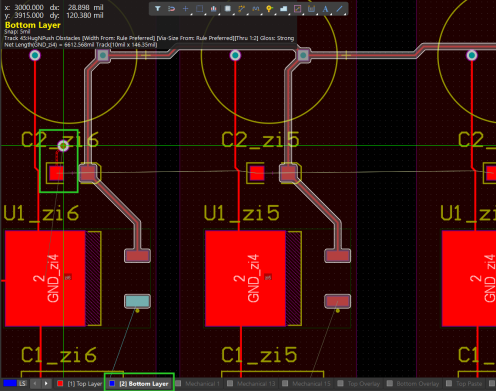Select the via above C2_zi6 red track
Viewport: 496px width, 391px height.
click(x=35, y=55)
